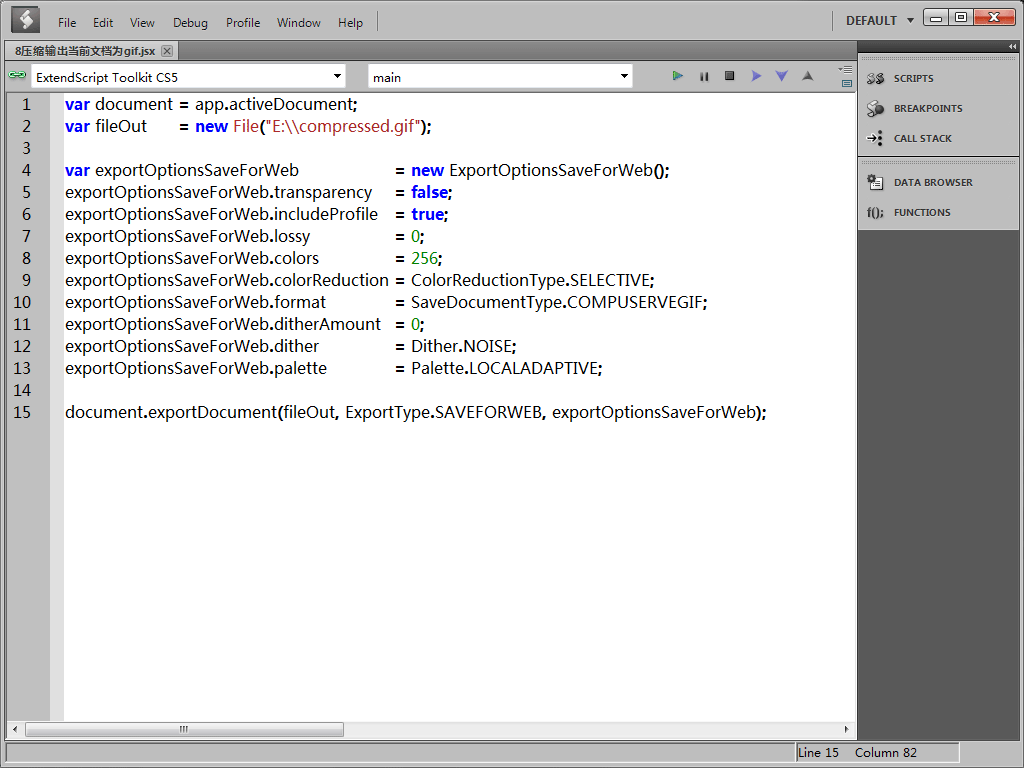Click the scrollbar right arrow

coord(846,729)
